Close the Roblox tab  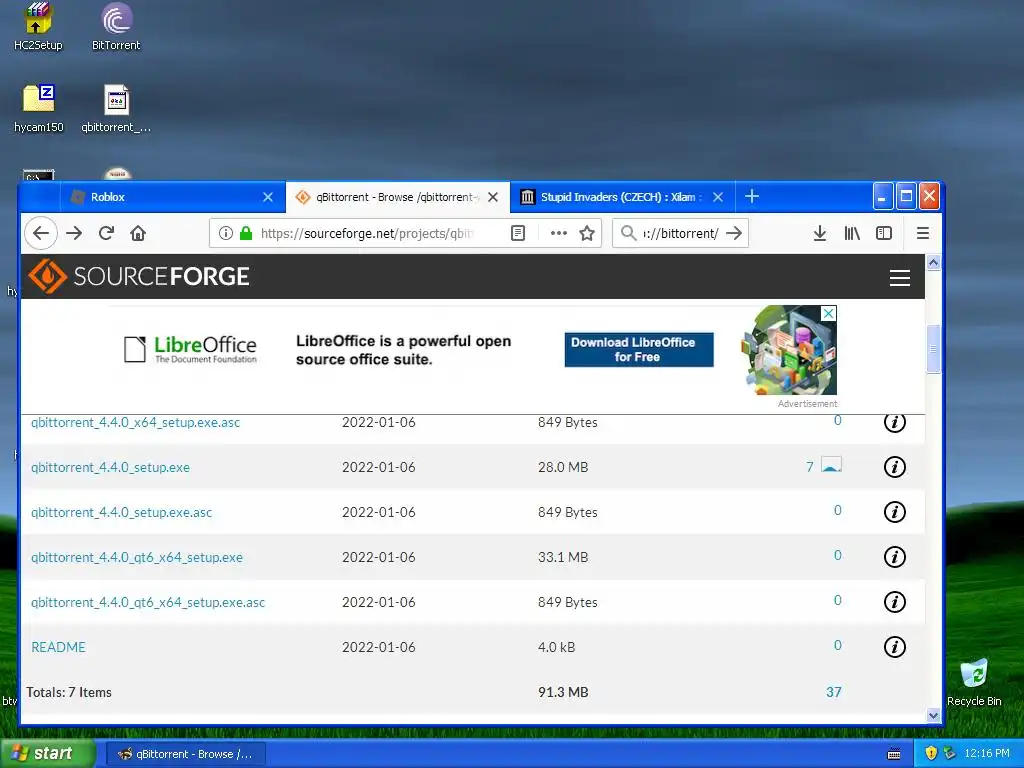(x=268, y=197)
